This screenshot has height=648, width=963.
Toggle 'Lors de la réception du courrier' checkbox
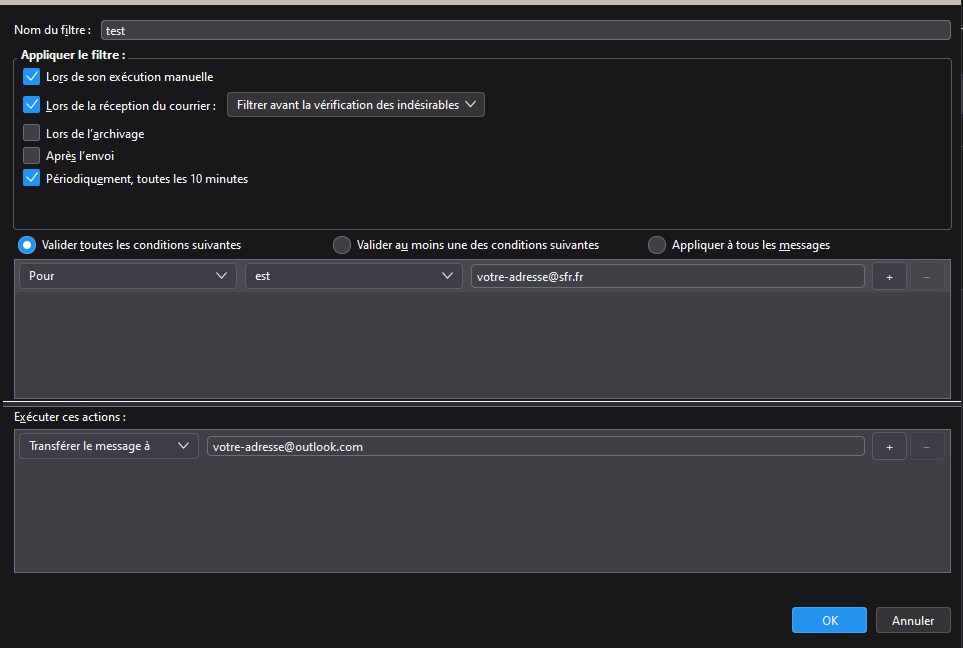point(31,105)
